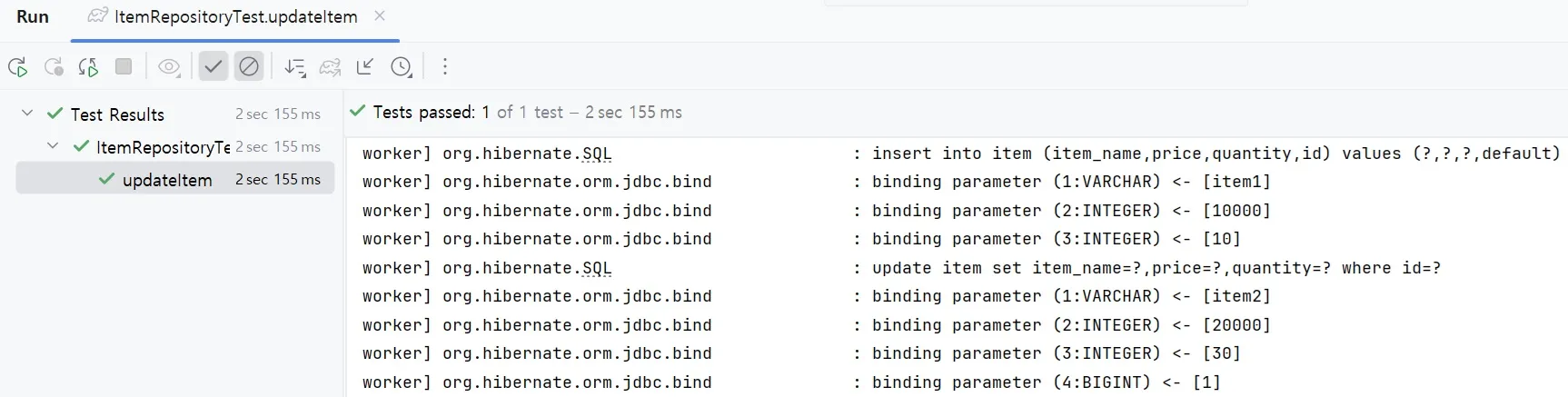The image size is (1568, 397).
Task: Click the Gradle elephant icon
Action: coord(330,66)
